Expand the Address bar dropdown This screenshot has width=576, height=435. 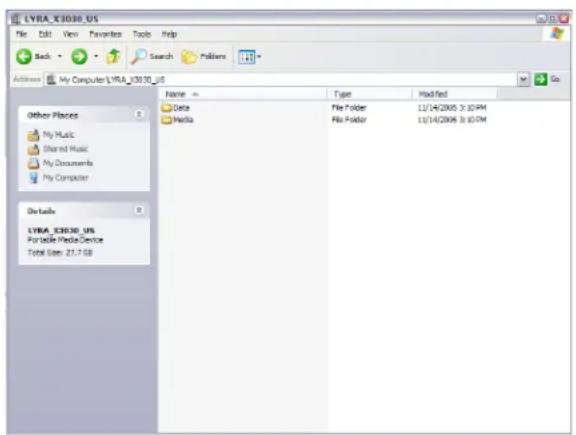(x=523, y=79)
